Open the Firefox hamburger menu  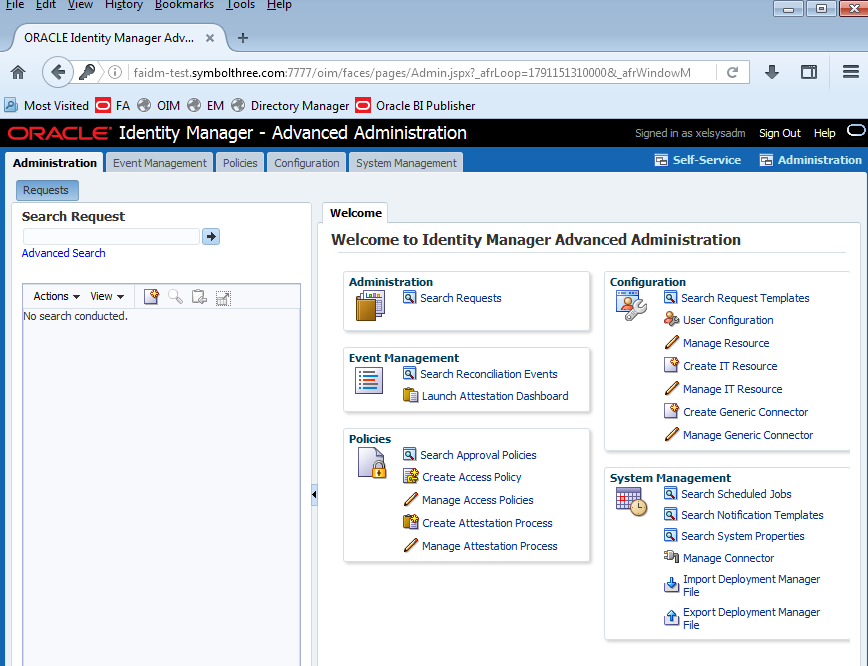(850, 72)
